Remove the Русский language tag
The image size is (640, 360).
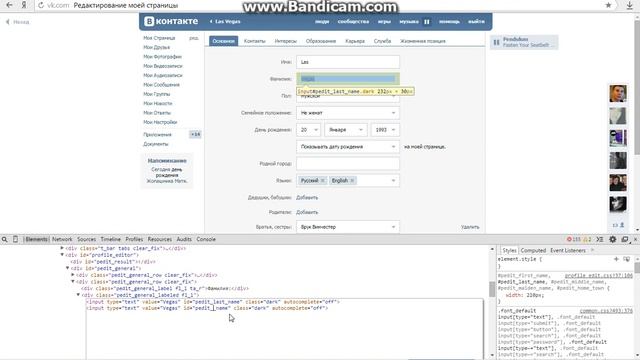322,180
